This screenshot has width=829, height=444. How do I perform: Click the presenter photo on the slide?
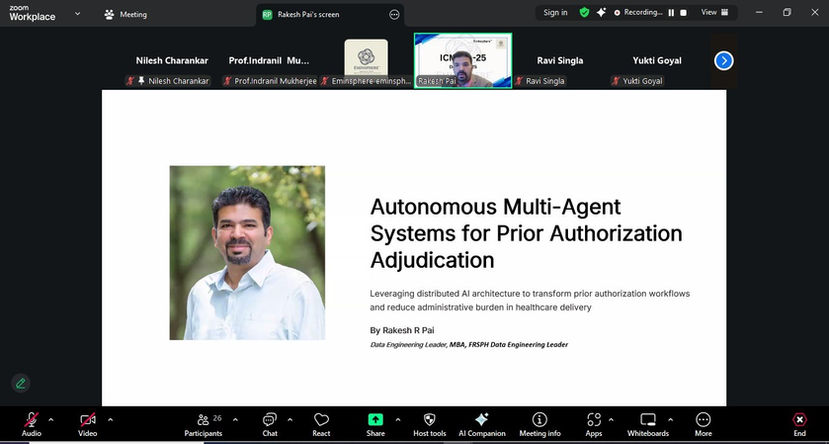[247, 253]
